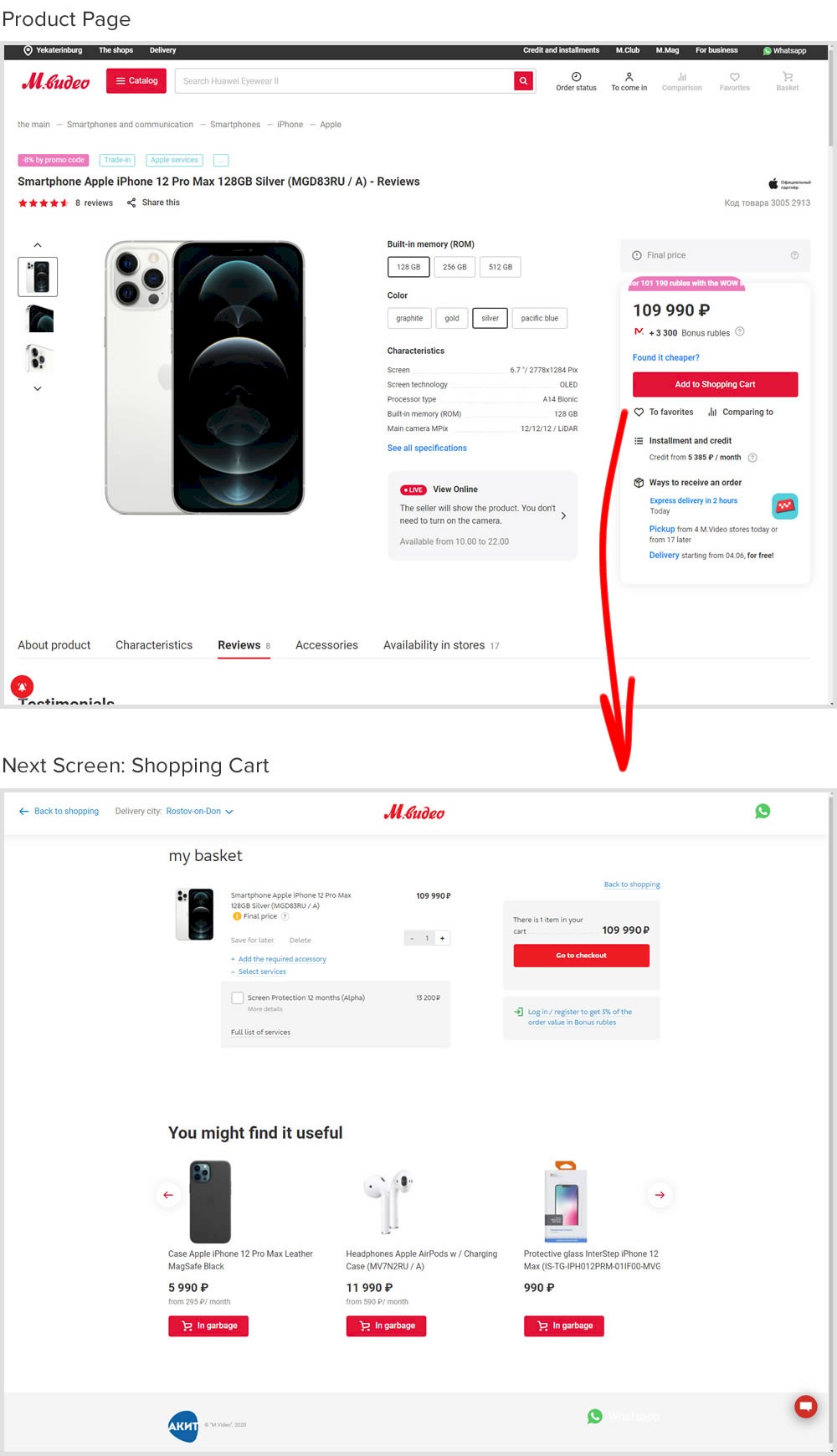Viewport: 837px width, 1456px height.
Task: Open the Order status icon
Action: coord(576,77)
